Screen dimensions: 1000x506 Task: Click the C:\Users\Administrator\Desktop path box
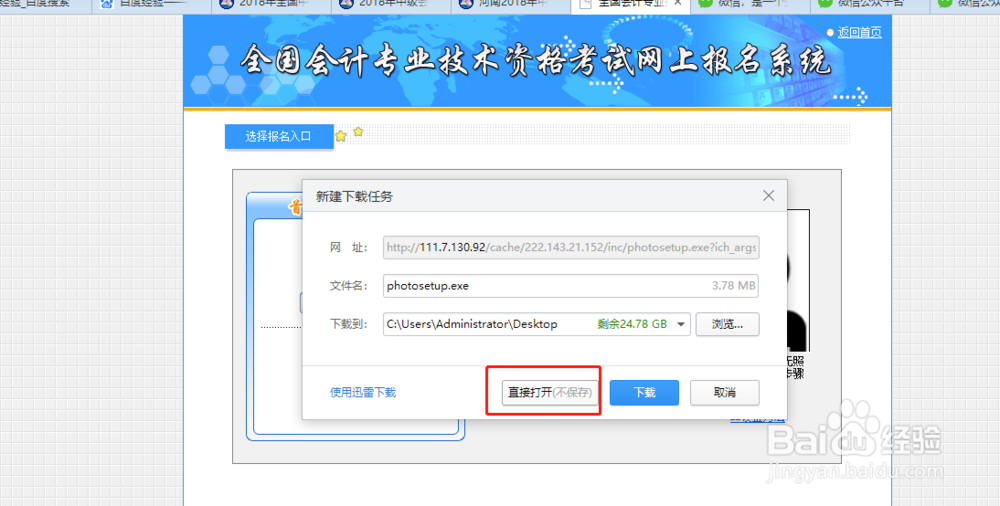536,324
